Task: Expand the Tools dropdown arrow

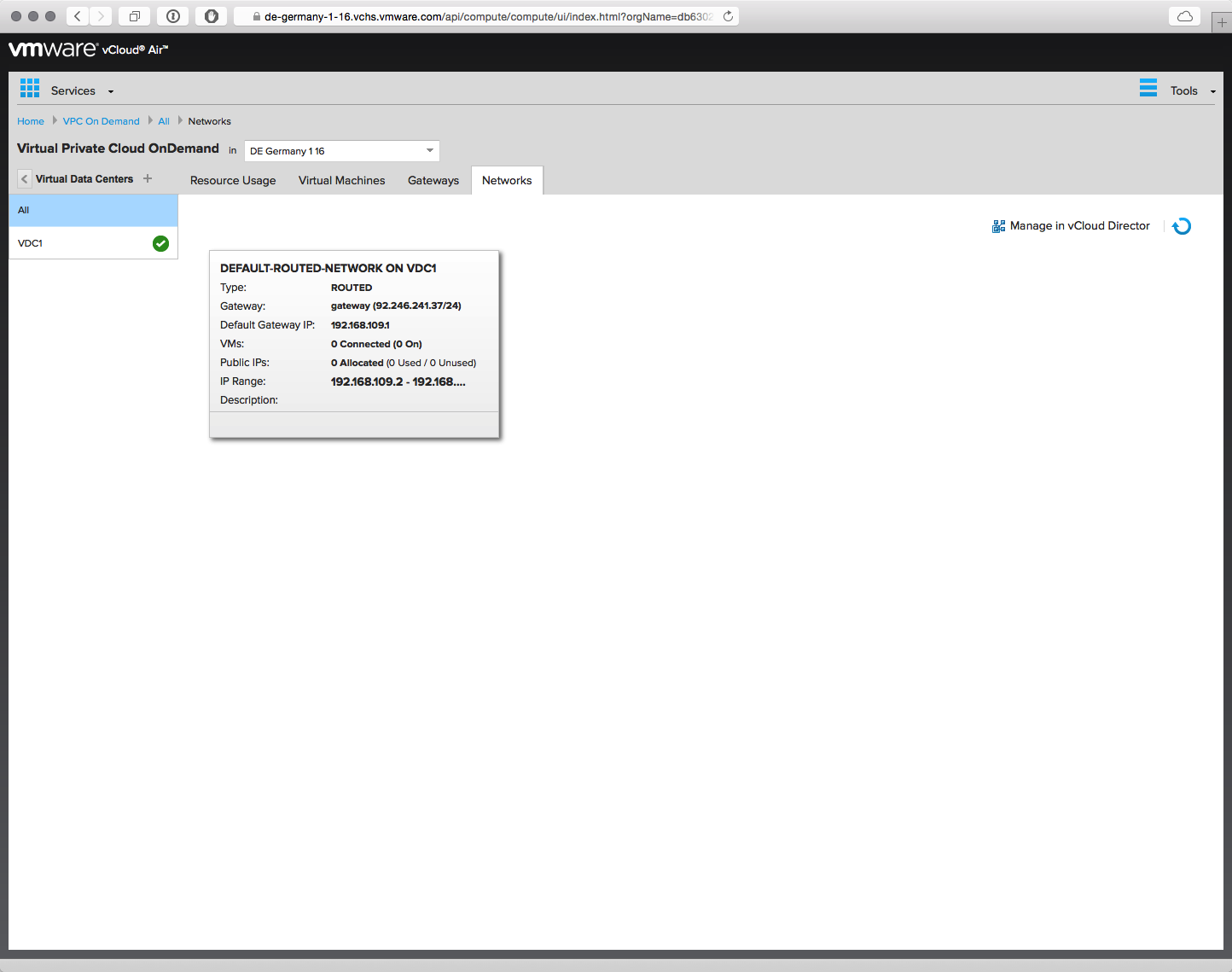Action: [x=1212, y=91]
